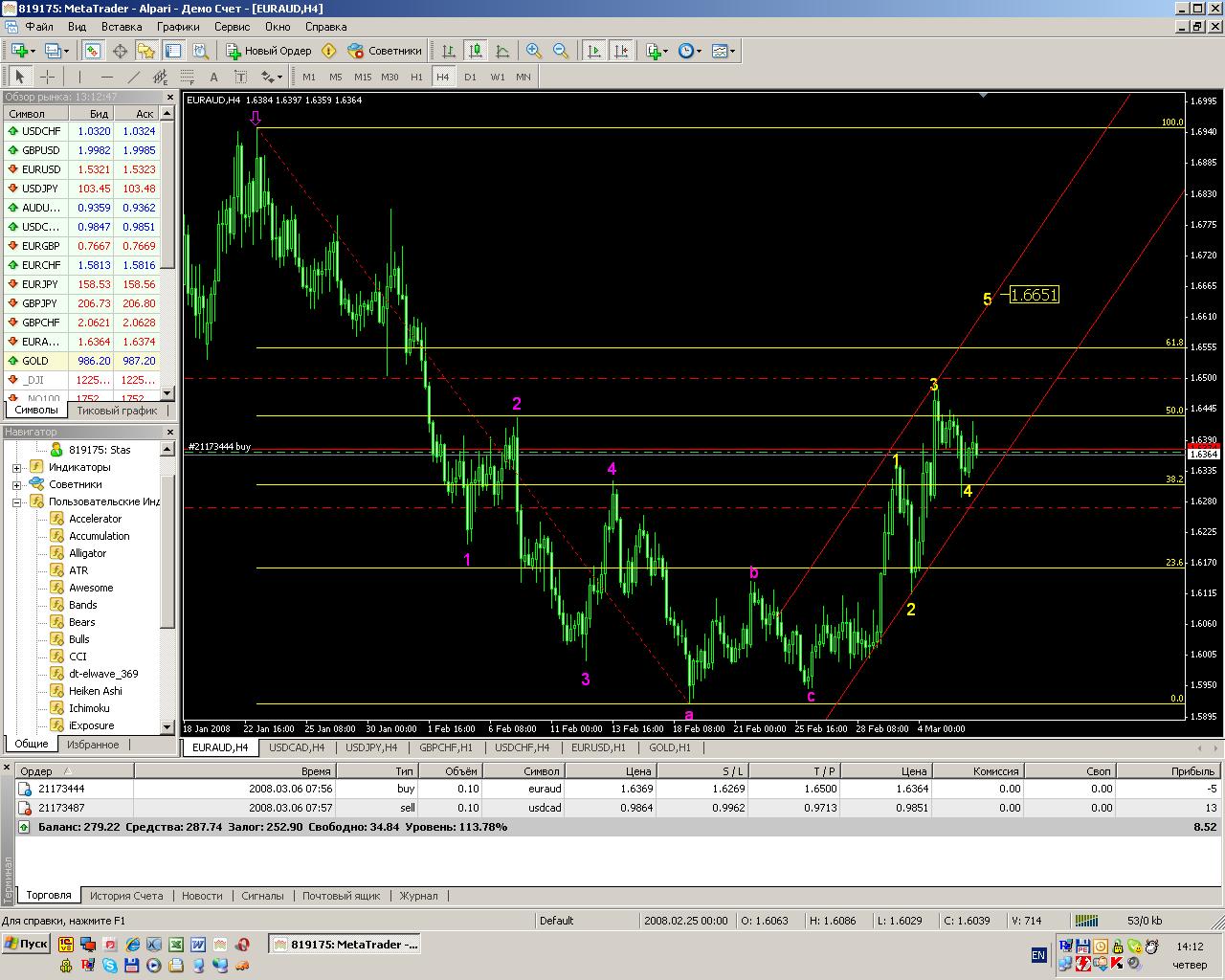Open the Файл menu
Screen dimensions: 1225x980
39,27
